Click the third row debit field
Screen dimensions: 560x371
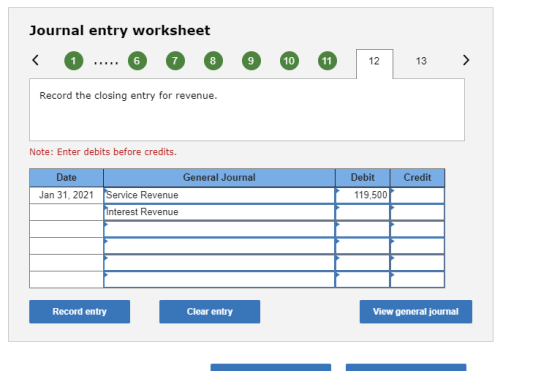362,229
